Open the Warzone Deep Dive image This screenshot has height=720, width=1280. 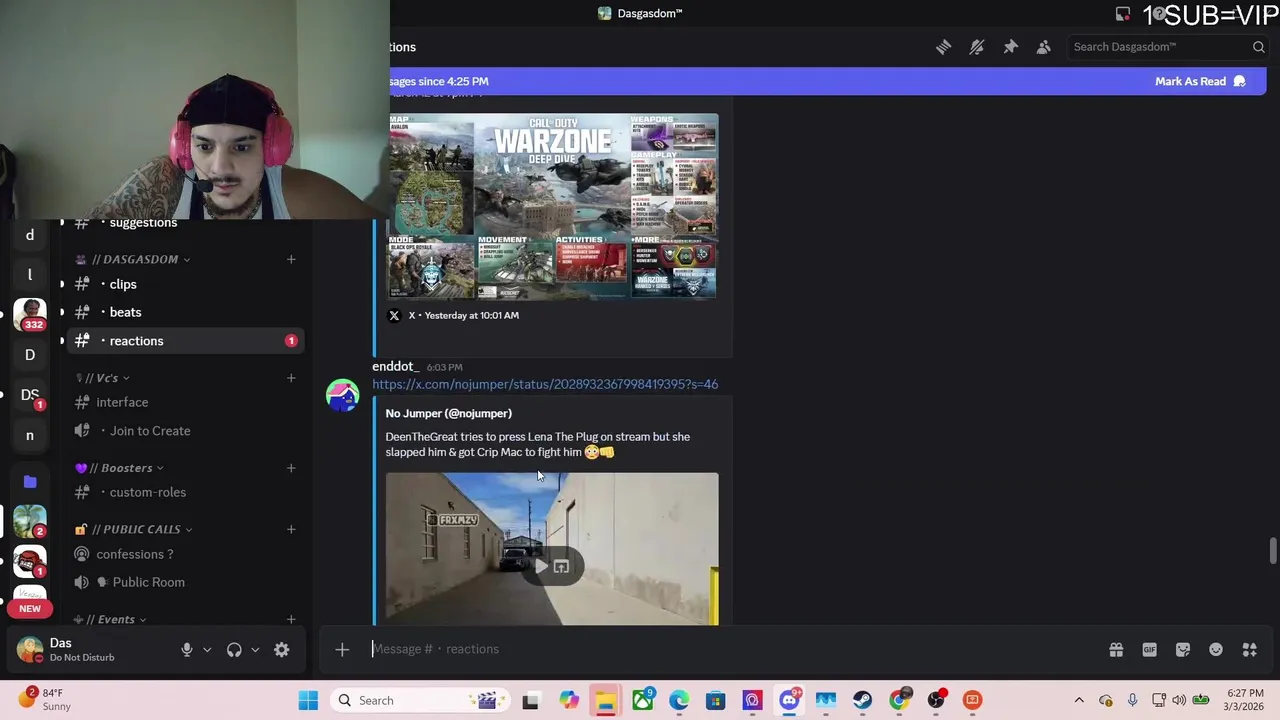[553, 206]
